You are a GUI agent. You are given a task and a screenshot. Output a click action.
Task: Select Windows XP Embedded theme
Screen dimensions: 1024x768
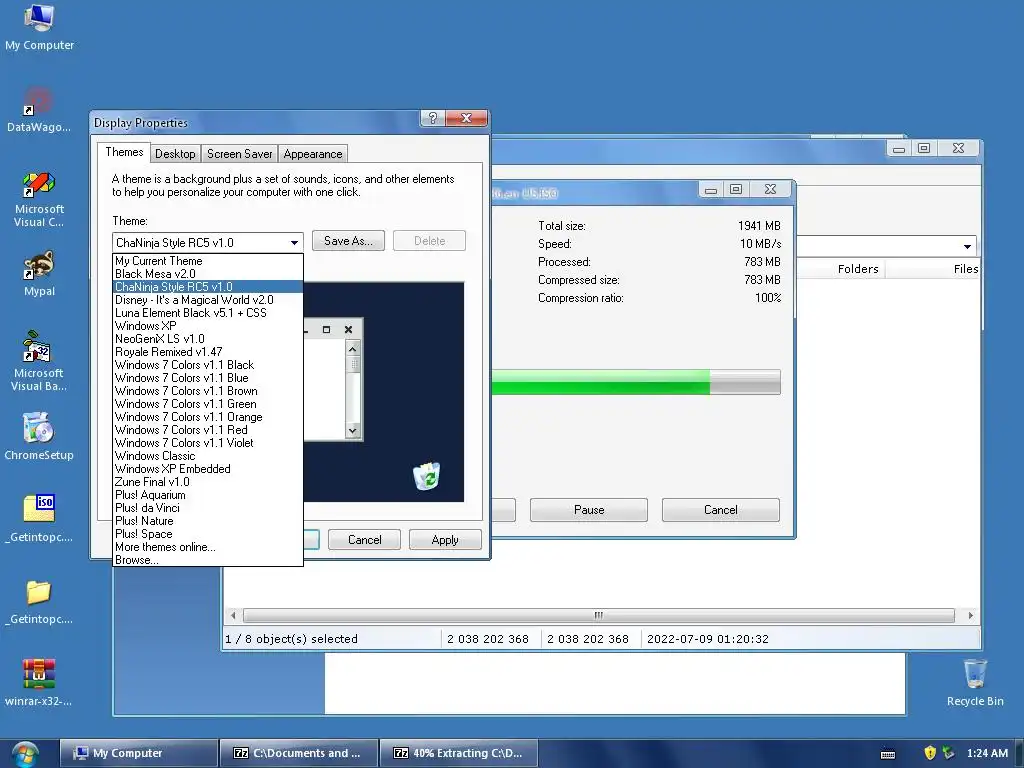[208, 469]
